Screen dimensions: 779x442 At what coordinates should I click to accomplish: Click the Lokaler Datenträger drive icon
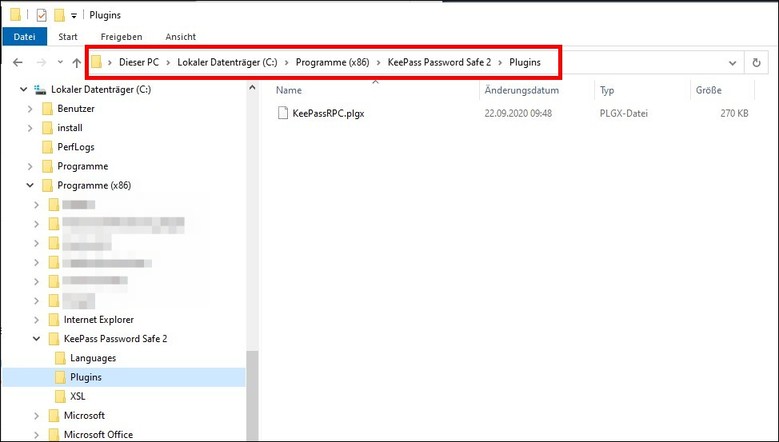(x=40, y=90)
